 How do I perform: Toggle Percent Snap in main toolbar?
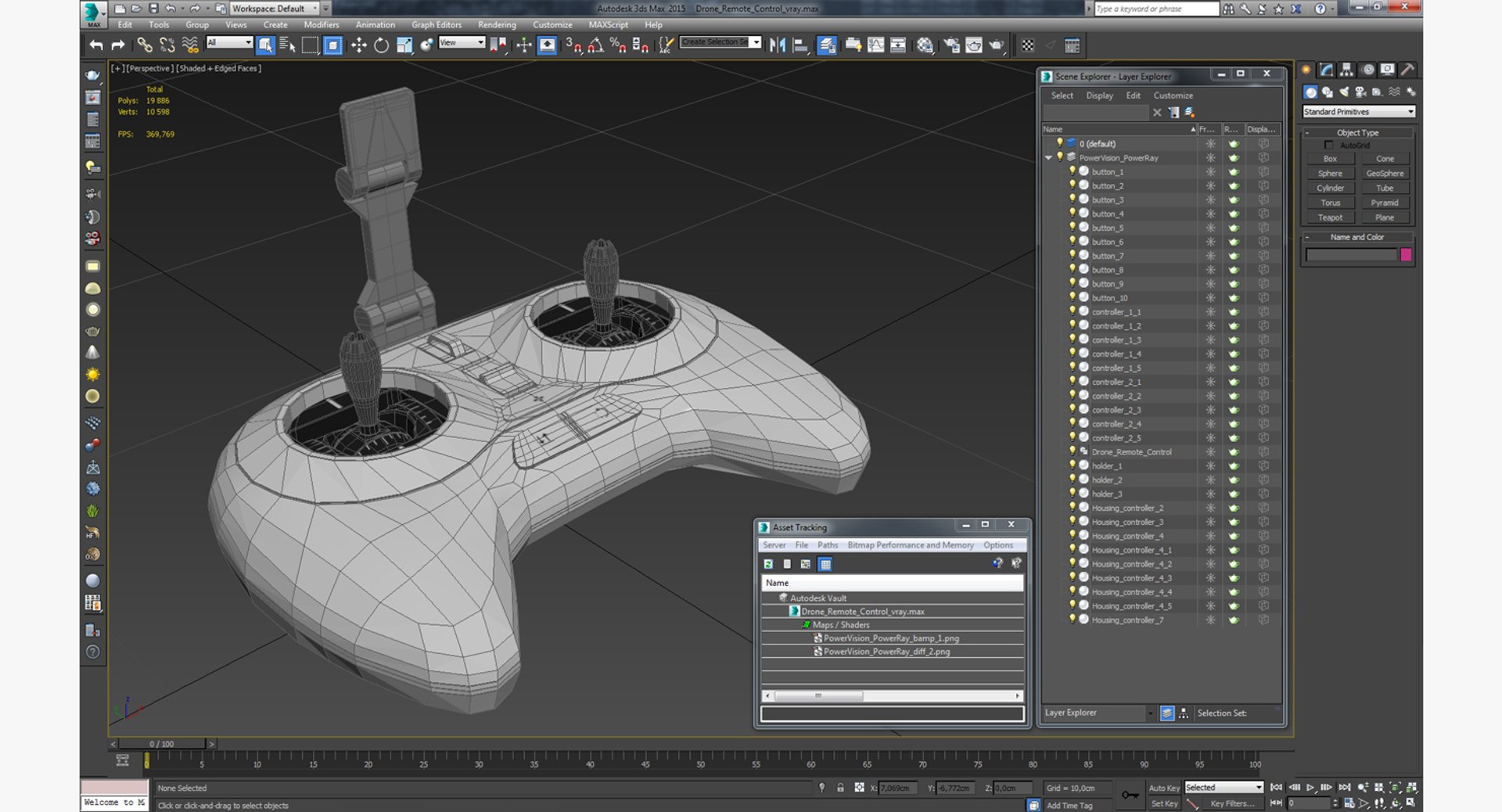pos(617,45)
